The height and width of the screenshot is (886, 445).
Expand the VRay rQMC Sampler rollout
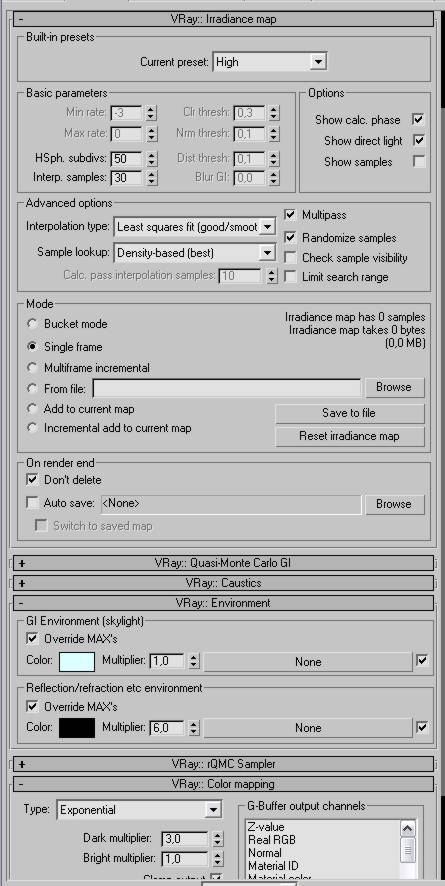click(x=223, y=764)
